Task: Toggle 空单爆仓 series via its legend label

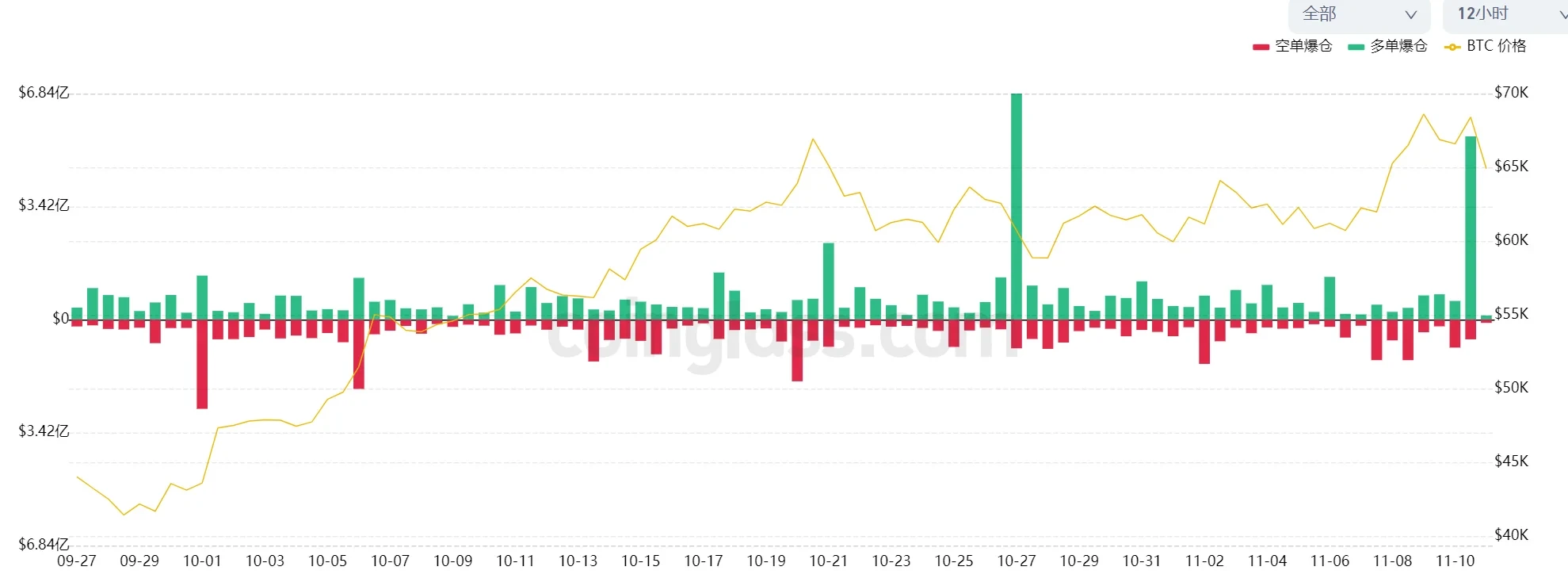Action: click(x=1303, y=46)
